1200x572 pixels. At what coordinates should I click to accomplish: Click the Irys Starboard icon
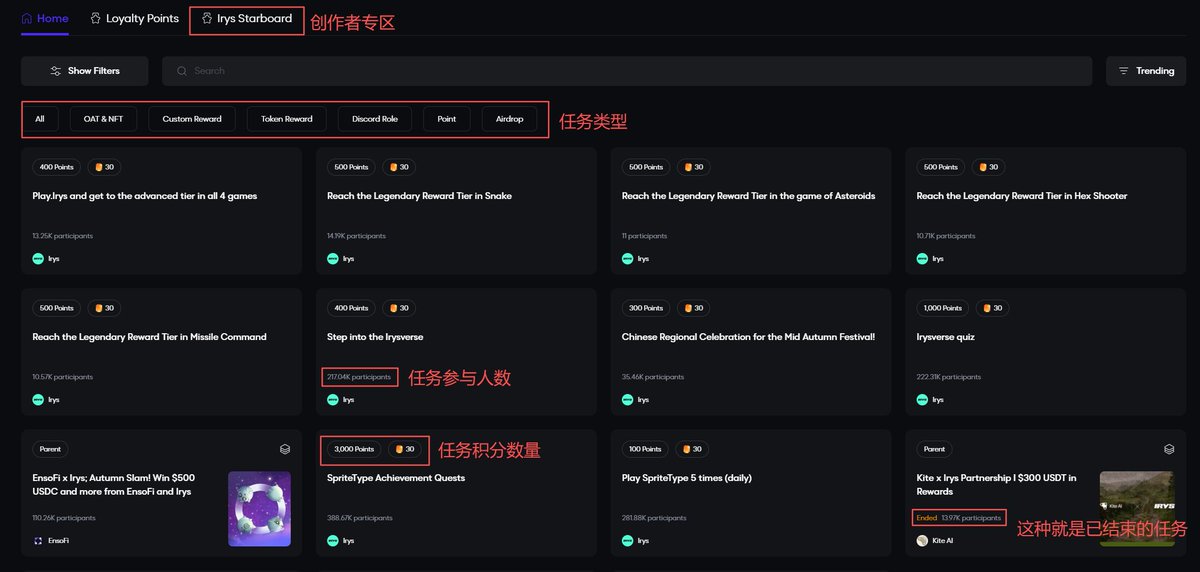point(207,18)
